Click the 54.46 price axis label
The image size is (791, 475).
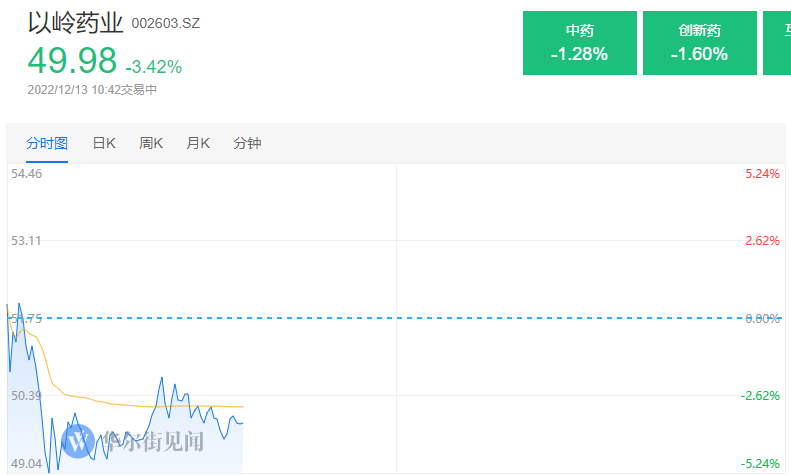(x=27, y=174)
